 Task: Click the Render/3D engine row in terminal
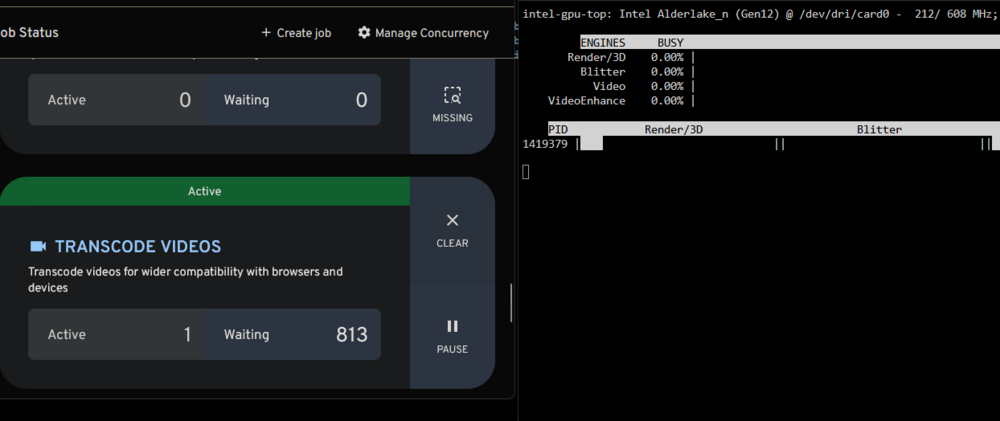coord(630,57)
